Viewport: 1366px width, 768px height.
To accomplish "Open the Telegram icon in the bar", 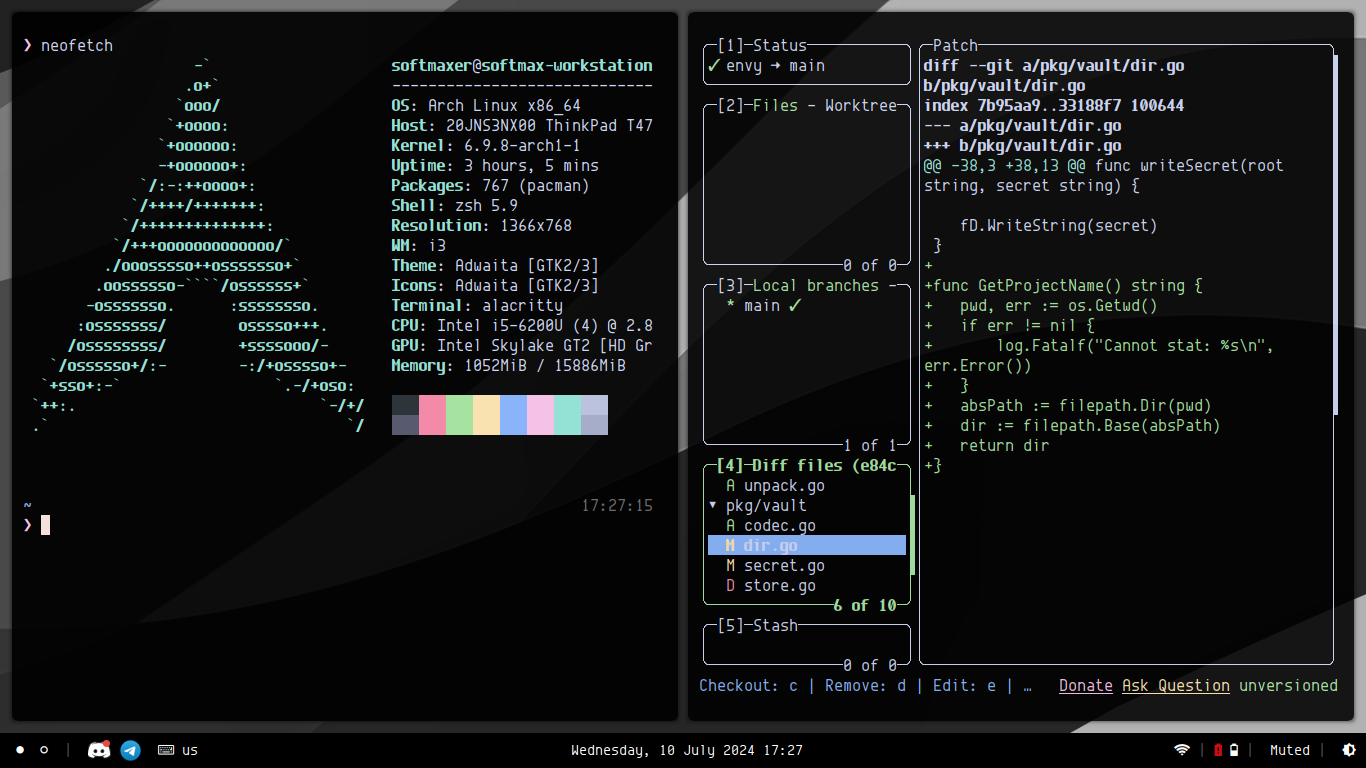I will (x=131, y=750).
